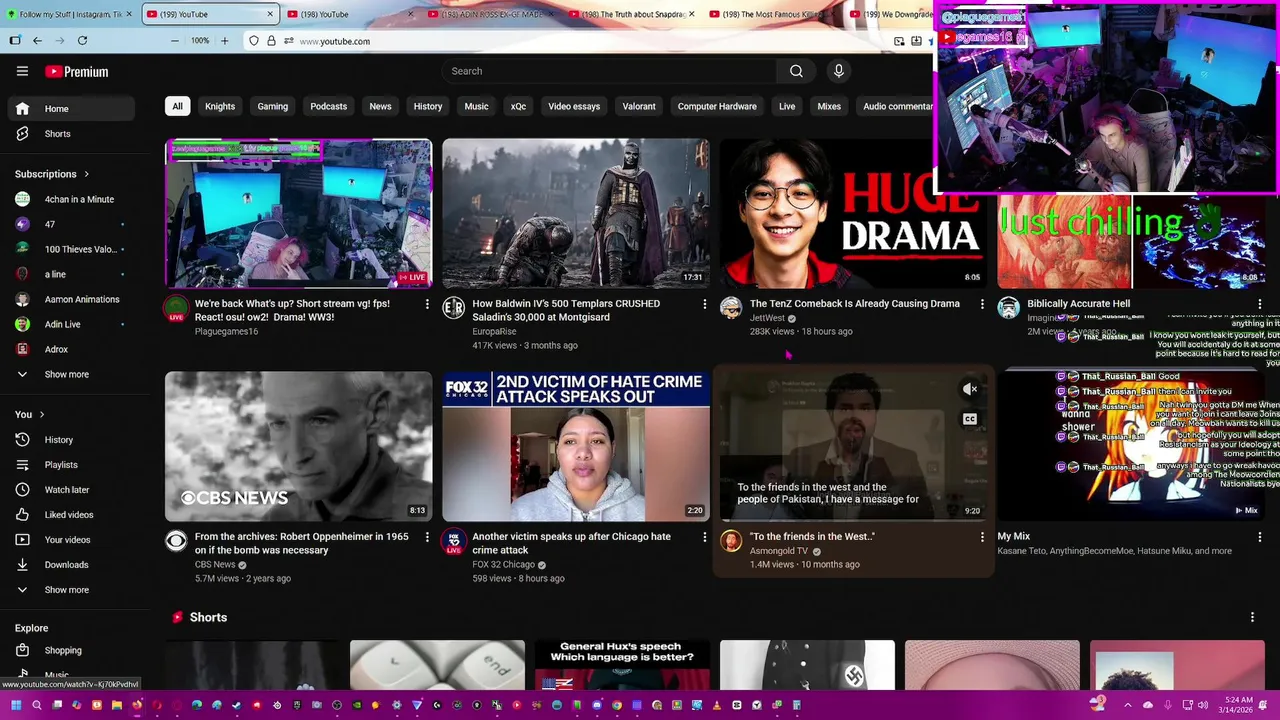Open options for the Biblically Accurate Hell video
This screenshot has height=720, width=1280.
click(1259, 304)
